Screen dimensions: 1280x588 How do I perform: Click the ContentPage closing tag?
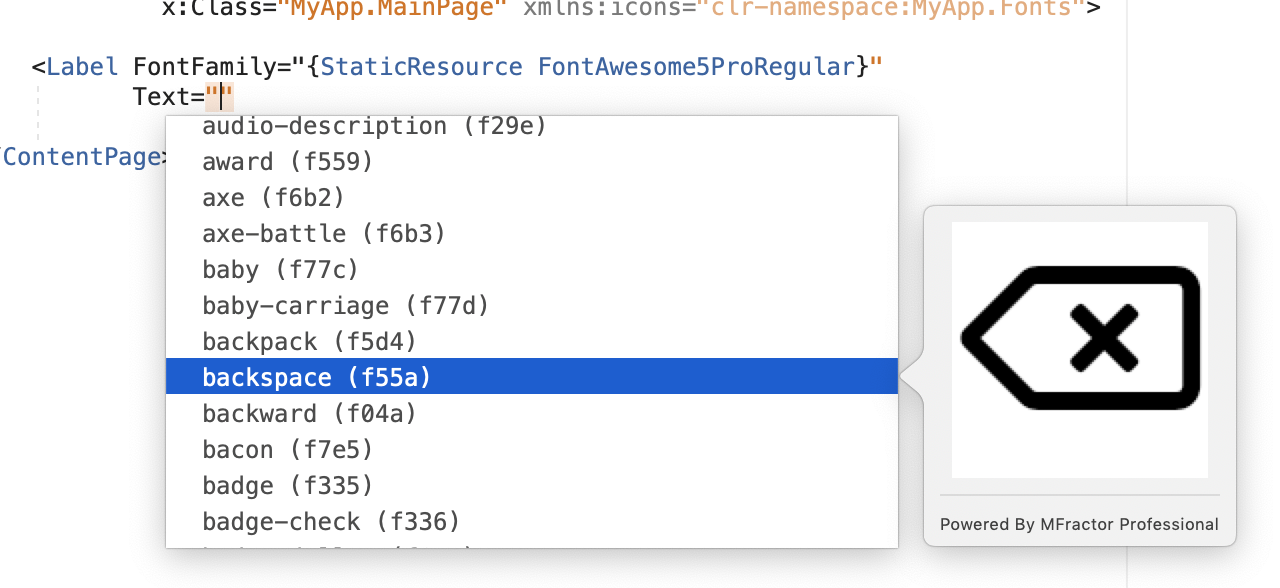point(82,157)
